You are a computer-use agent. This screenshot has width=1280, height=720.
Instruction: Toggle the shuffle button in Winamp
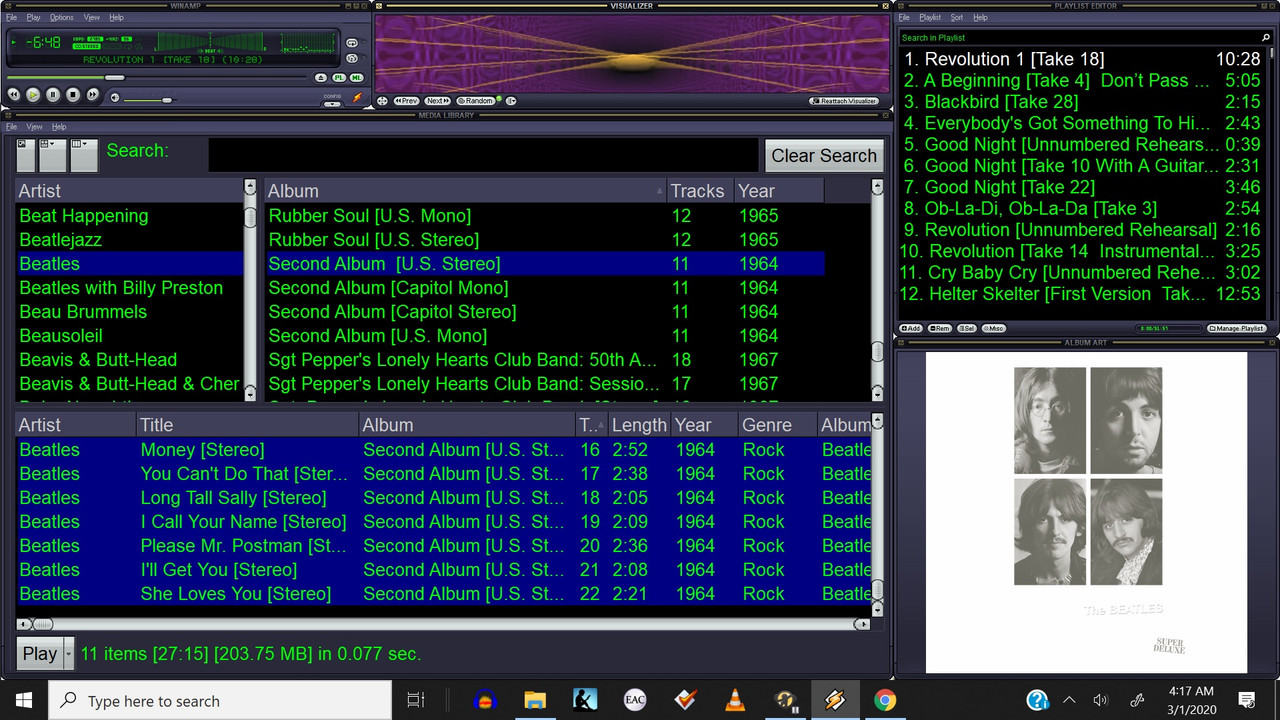pos(352,58)
